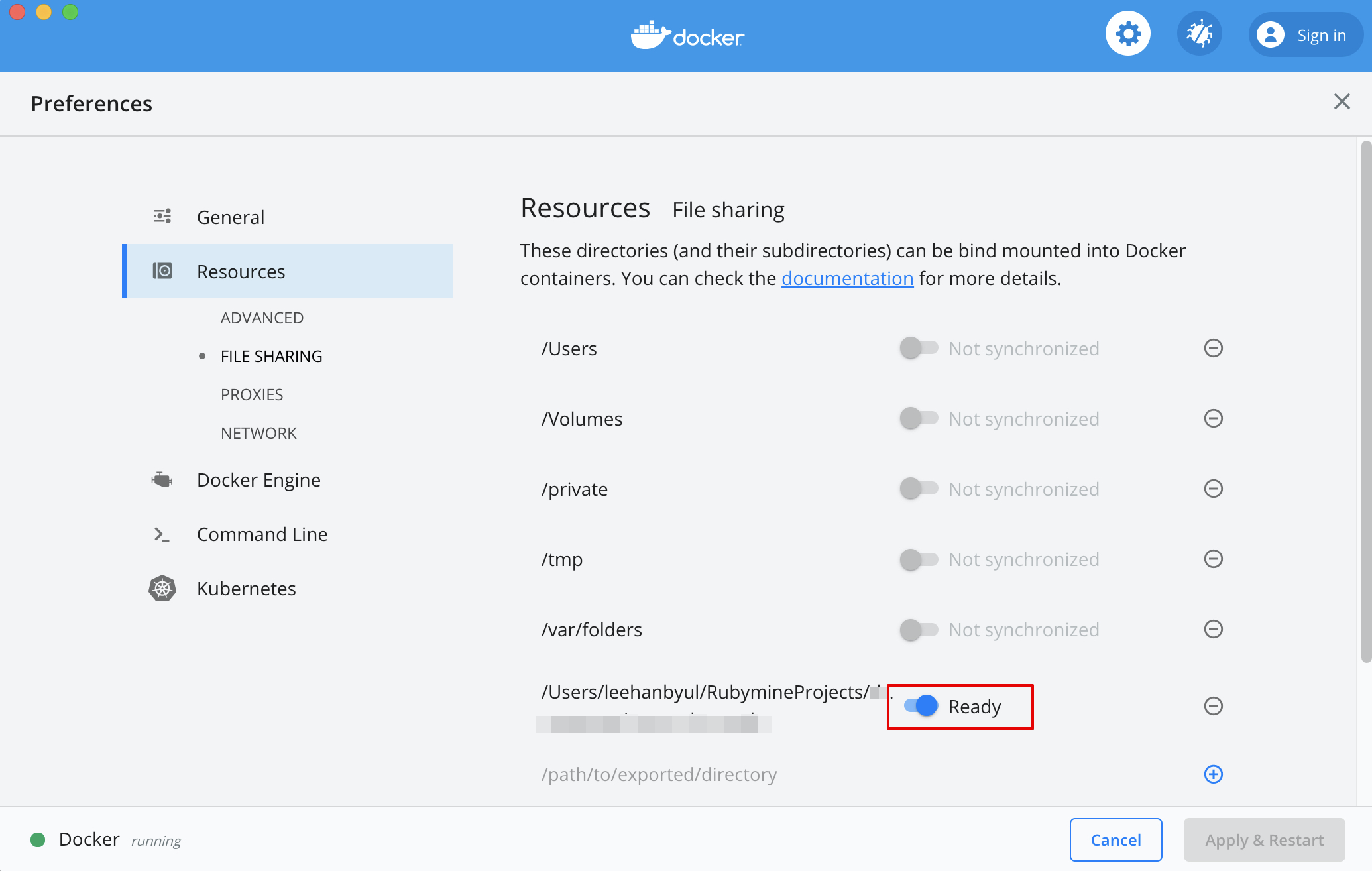Click the /private directory path

pyautogui.click(x=575, y=489)
